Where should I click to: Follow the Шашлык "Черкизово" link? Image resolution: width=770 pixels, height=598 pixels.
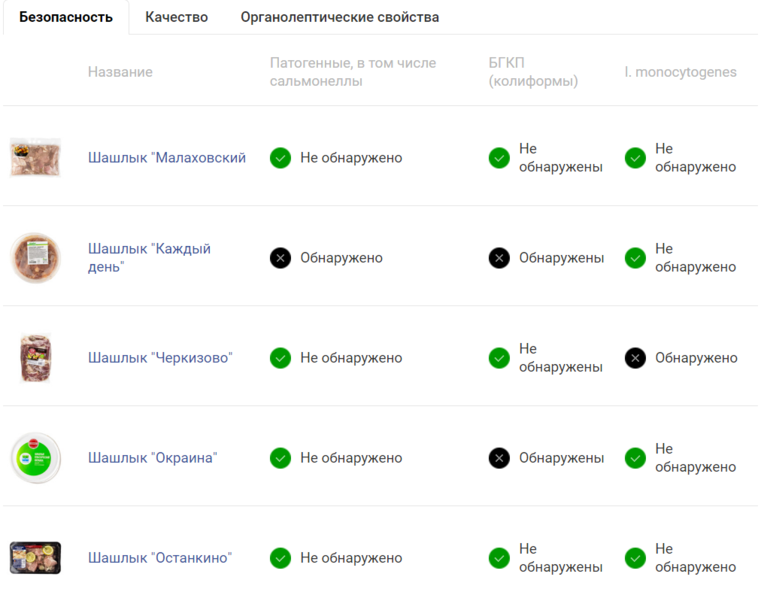pos(160,358)
